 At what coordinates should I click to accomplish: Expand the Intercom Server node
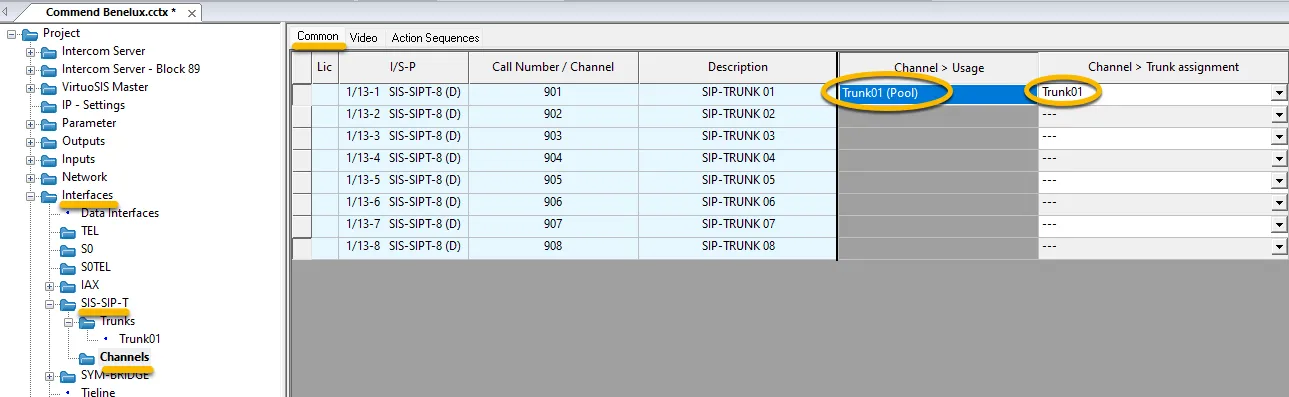point(30,52)
